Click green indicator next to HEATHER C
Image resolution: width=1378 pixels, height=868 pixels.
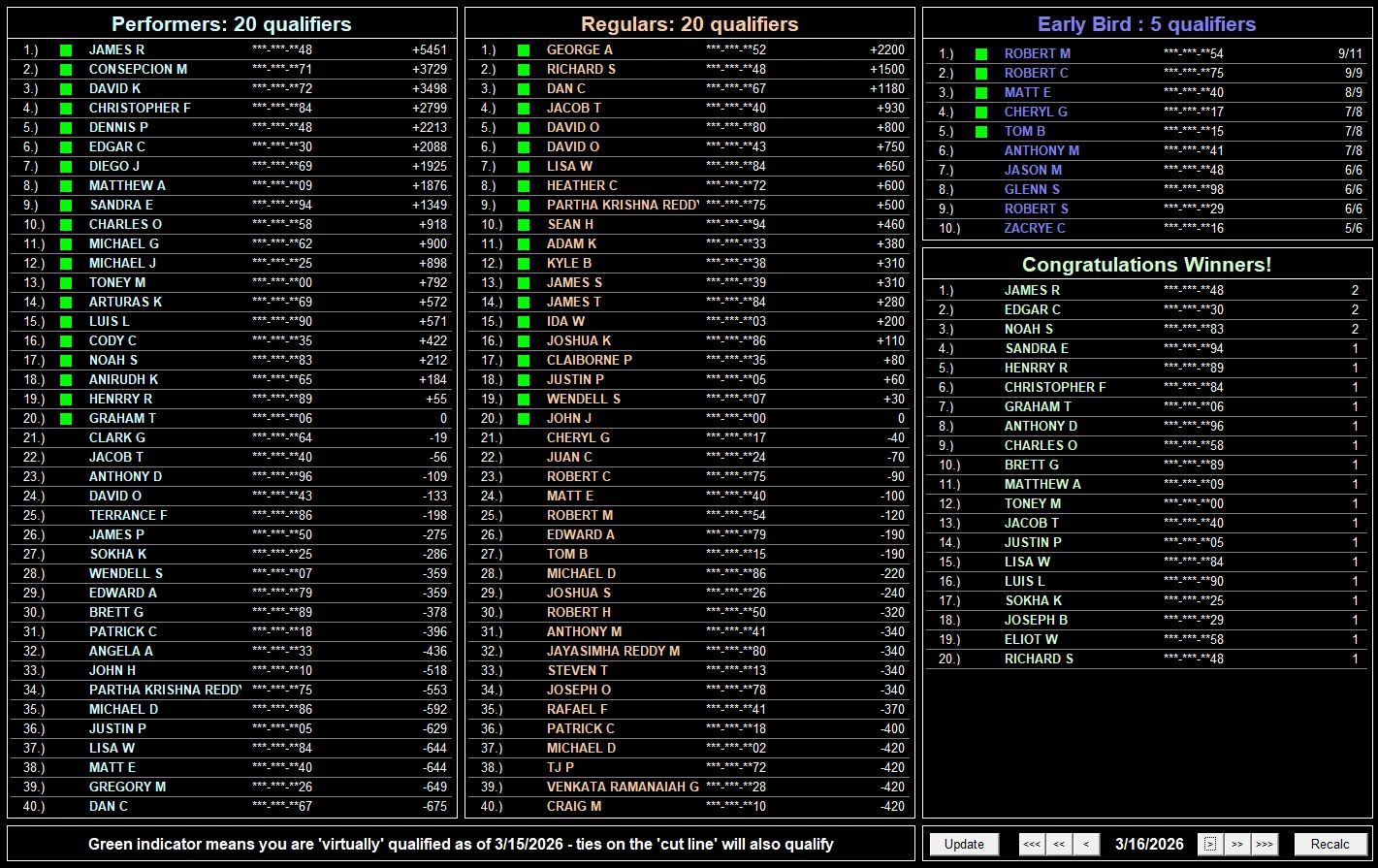[524, 185]
